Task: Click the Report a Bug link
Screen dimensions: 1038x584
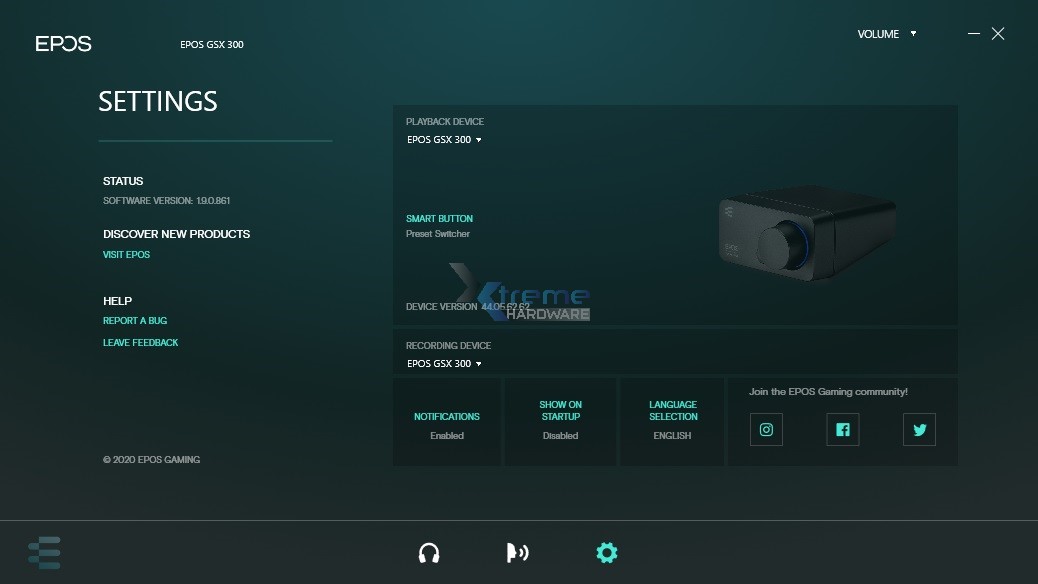Action: click(135, 321)
